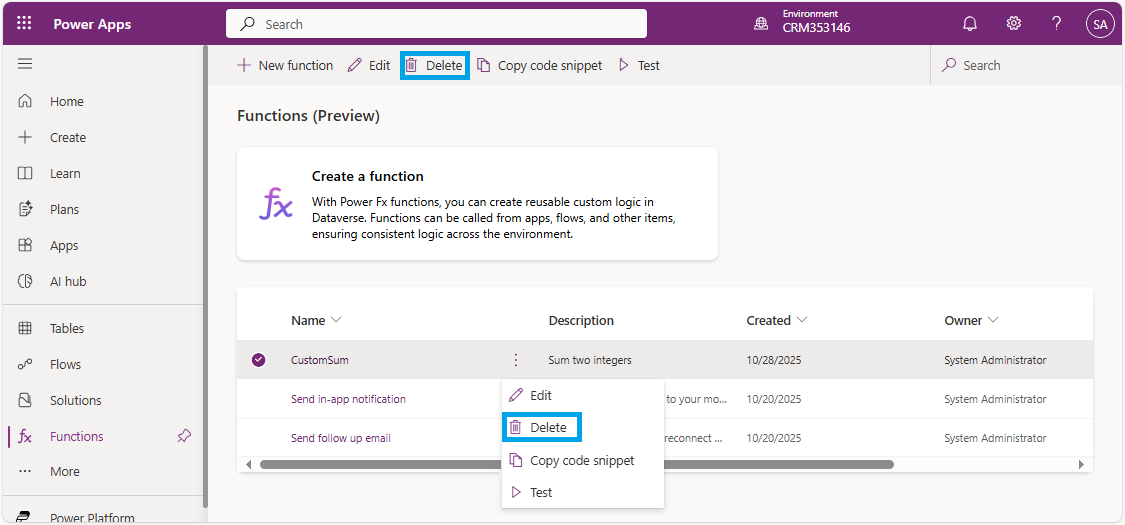Open the app launcher waffle icon

click(24, 24)
